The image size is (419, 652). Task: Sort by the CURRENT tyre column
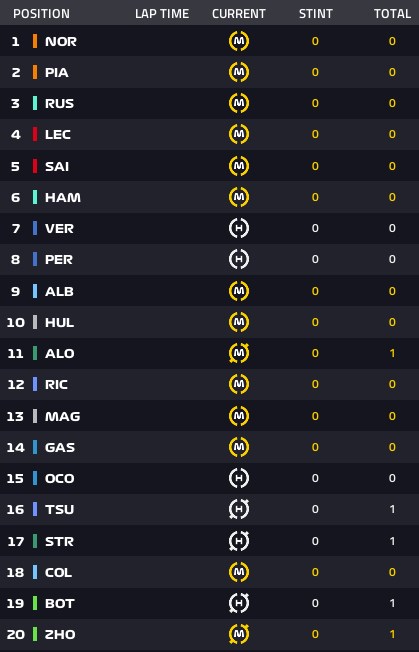[239, 14]
